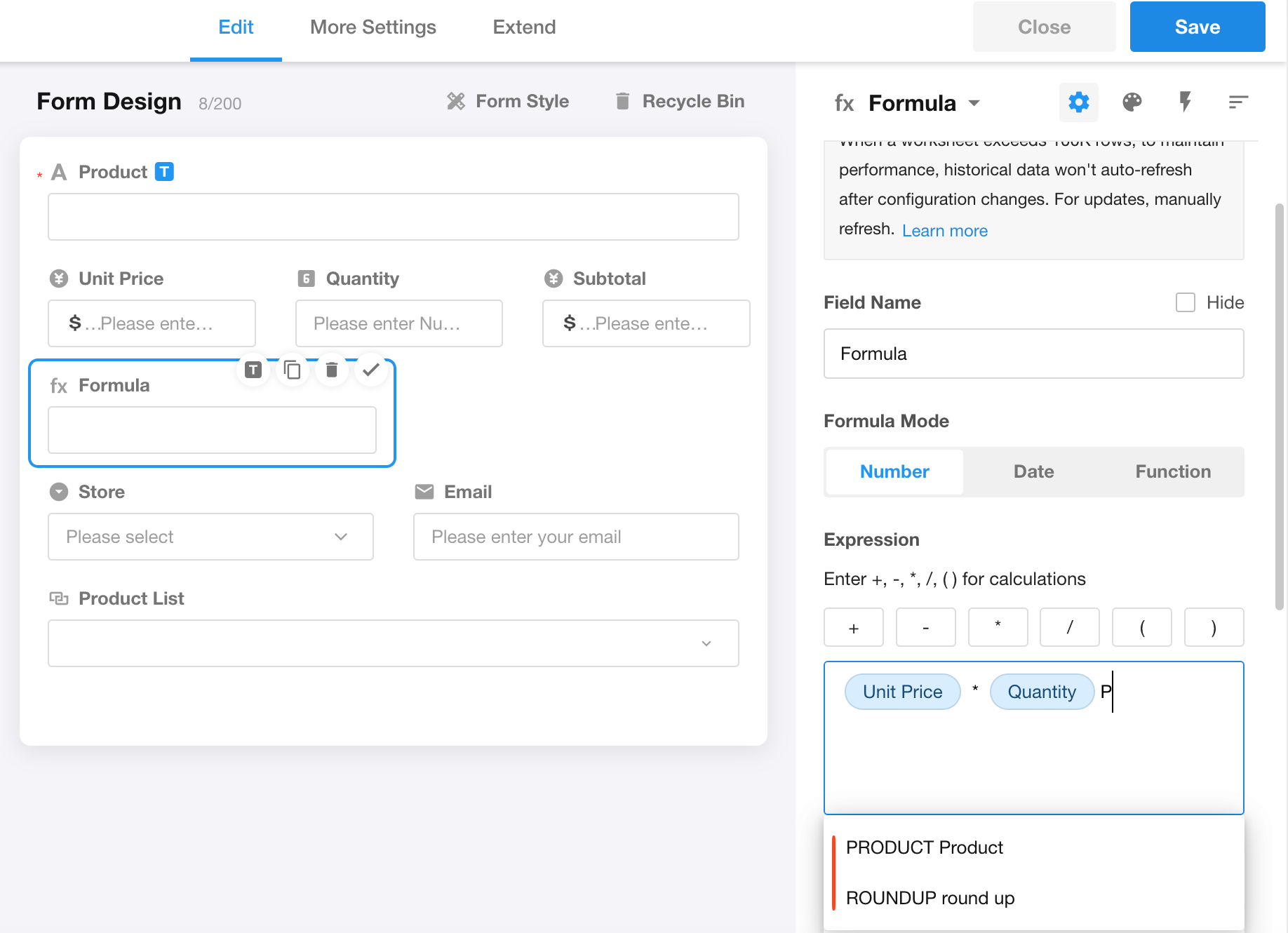Image resolution: width=1288 pixels, height=933 pixels.
Task: Expand the Formula field type dropdown
Action: click(x=974, y=103)
